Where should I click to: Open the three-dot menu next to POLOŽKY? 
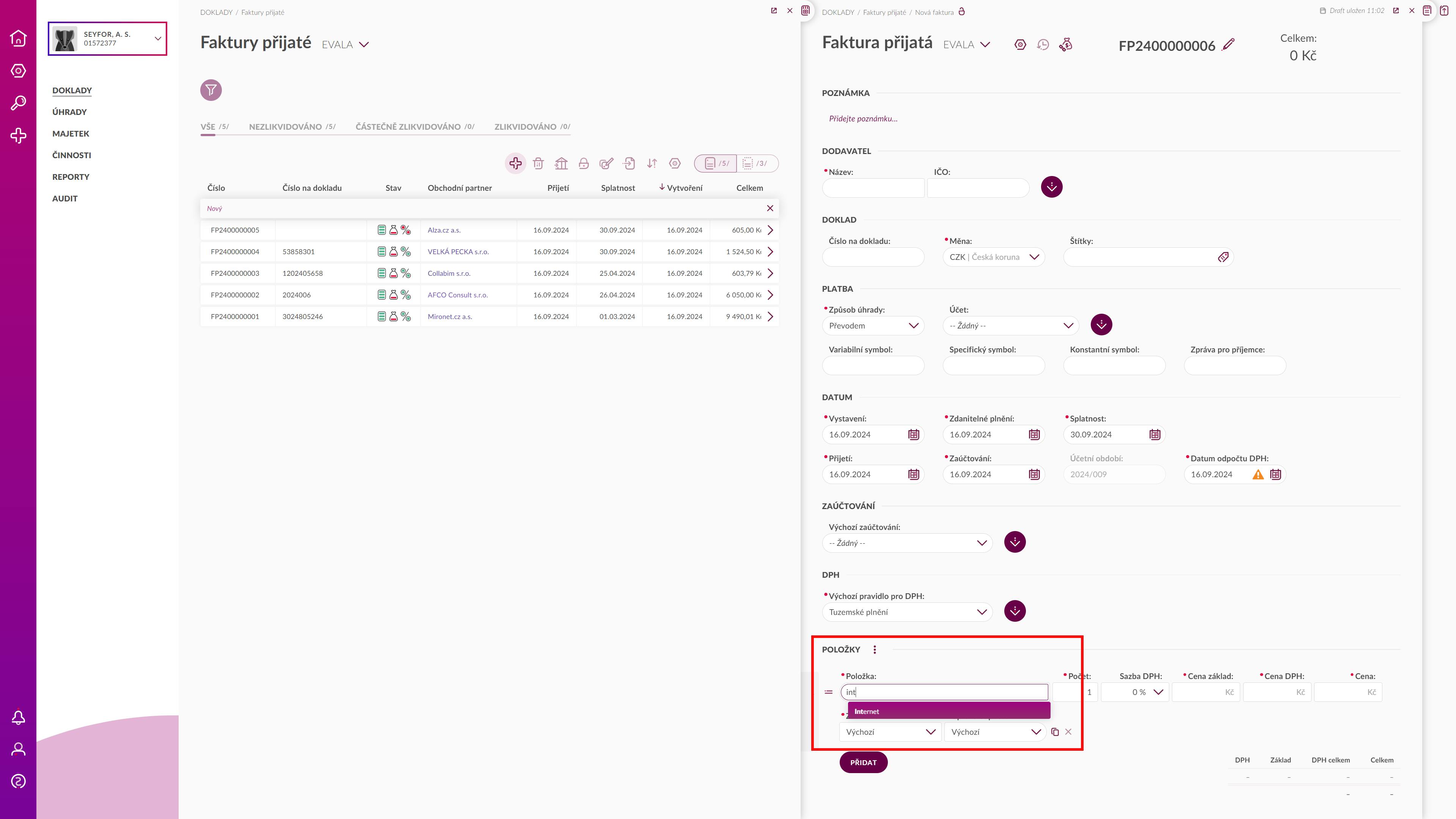coord(874,649)
